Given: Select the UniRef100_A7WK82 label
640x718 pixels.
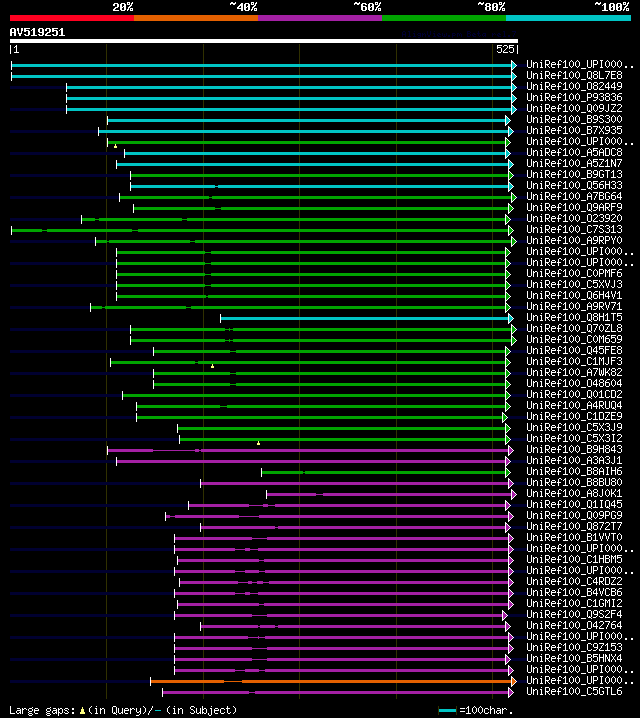Looking at the screenshot, I should click(x=574, y=372).
